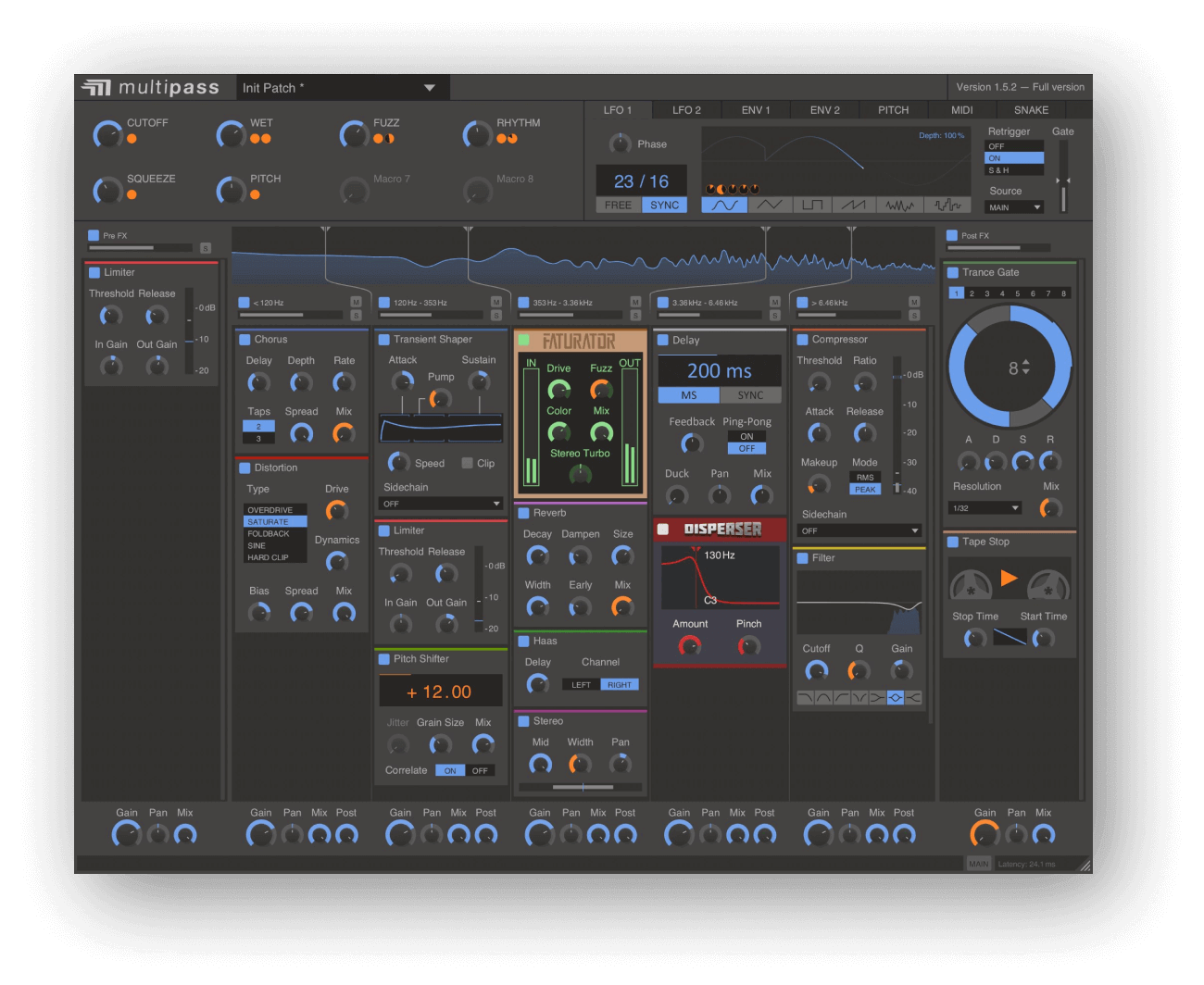
Task: Open the PITCH tab
Action: pyautogui.click(x=894, y=110)
